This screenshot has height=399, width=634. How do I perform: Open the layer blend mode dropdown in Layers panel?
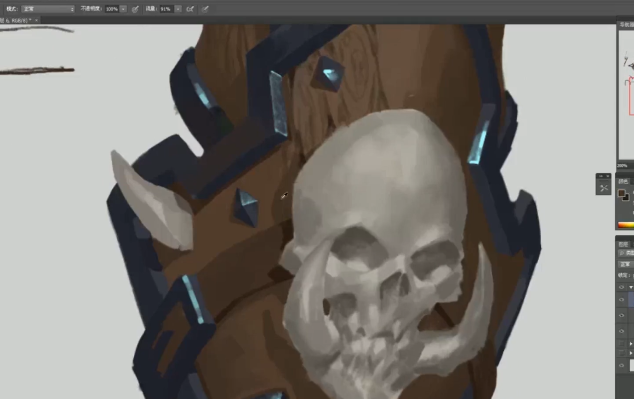626,264
